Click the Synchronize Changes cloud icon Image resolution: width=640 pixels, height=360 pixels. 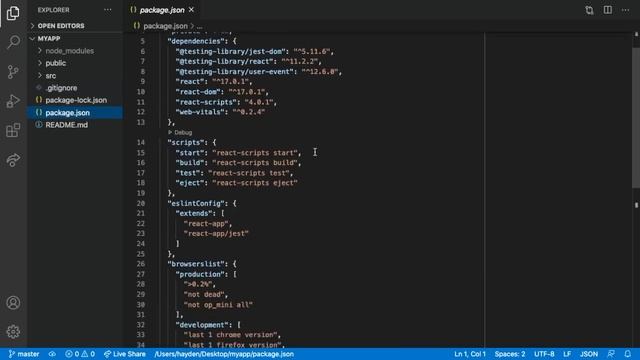point(52,354)
